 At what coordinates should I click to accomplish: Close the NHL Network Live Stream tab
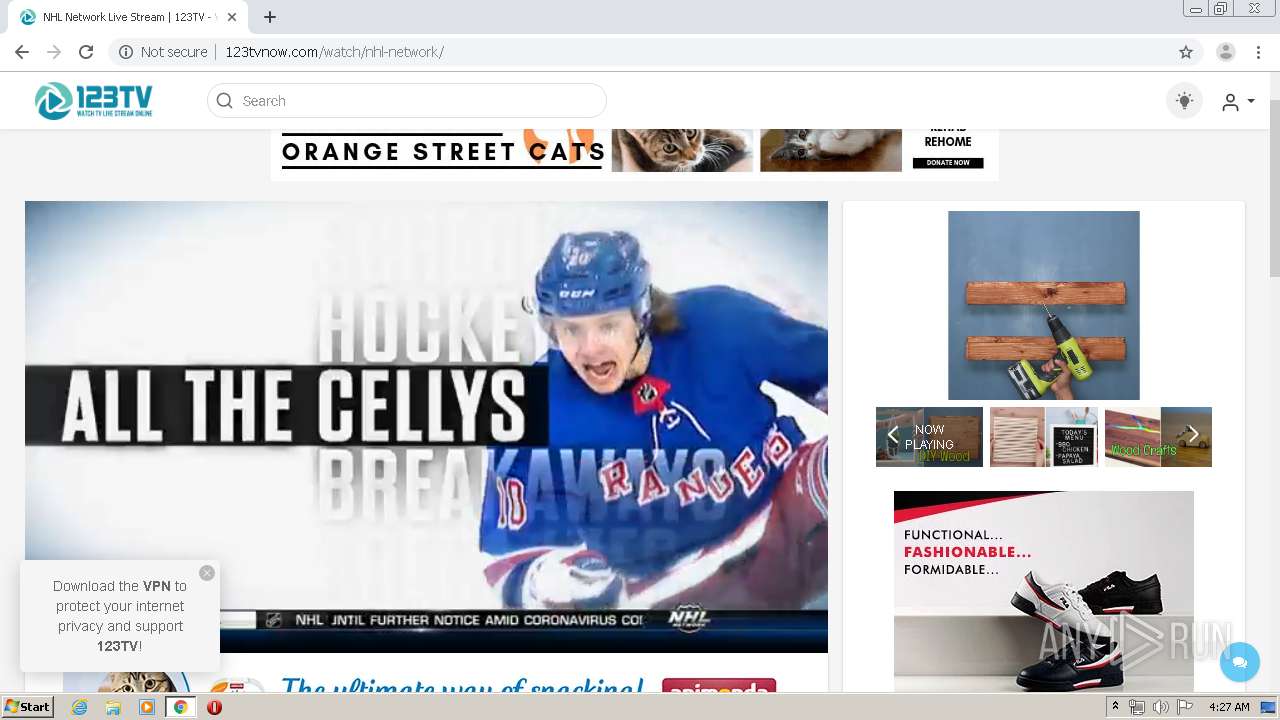click(232, 17)
